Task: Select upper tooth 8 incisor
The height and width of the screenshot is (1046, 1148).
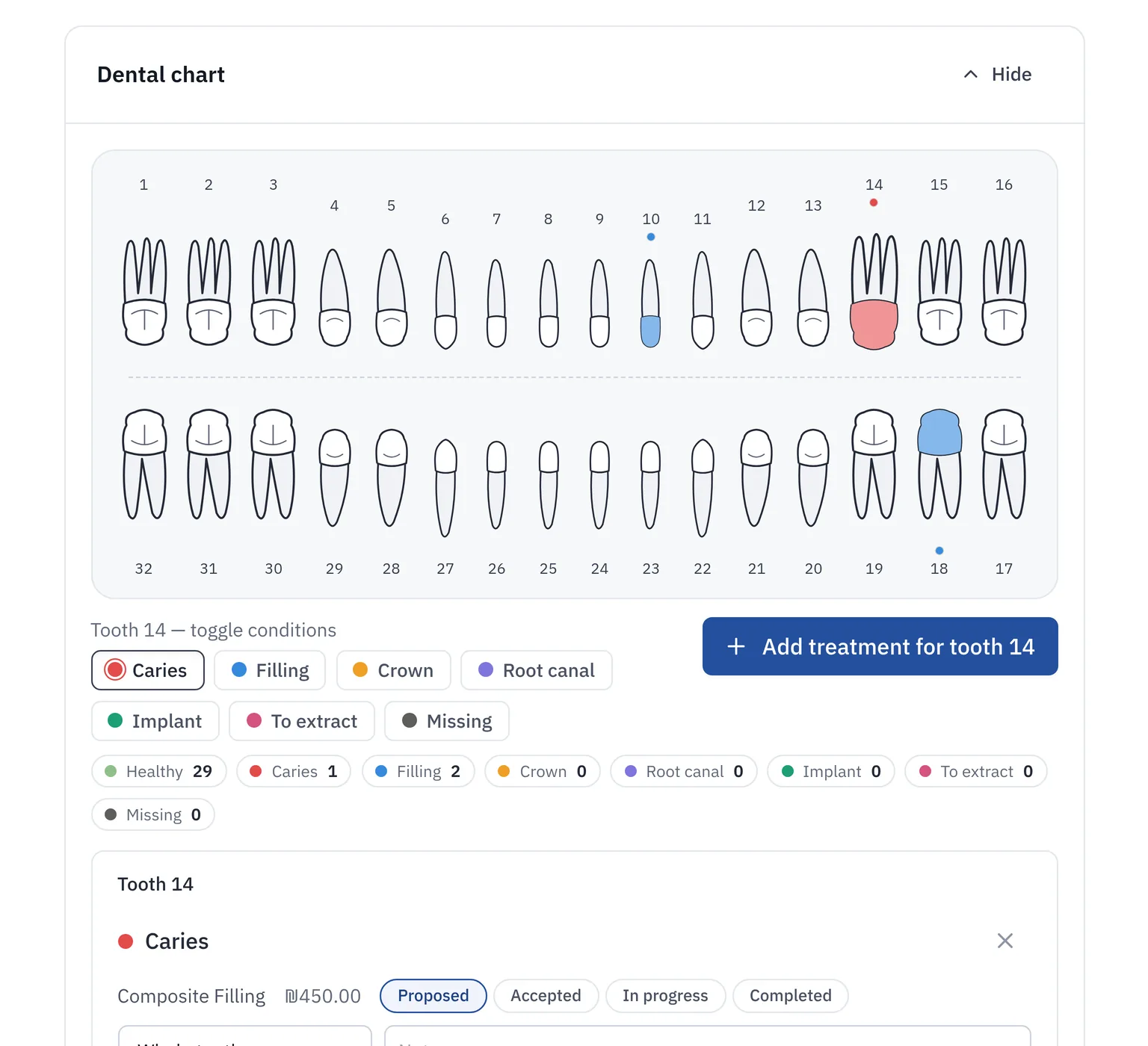Action: coord(549,303)
